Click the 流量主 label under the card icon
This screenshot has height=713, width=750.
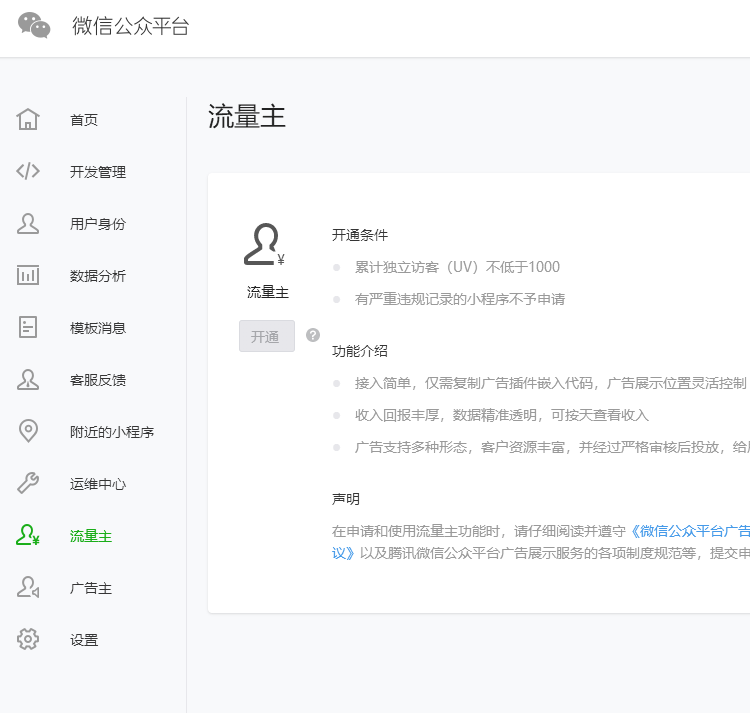267,292
